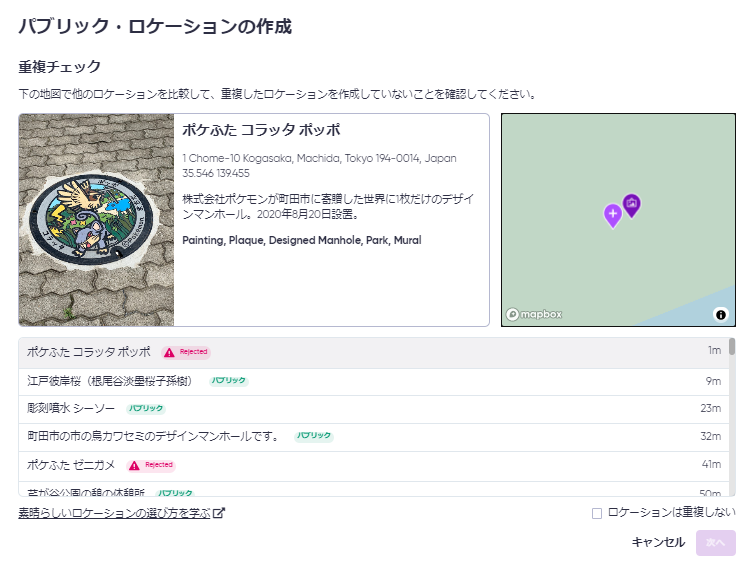Click the 32m distance value
The height and width of the screenshot is (565, 754).
[x=711, y=437]
